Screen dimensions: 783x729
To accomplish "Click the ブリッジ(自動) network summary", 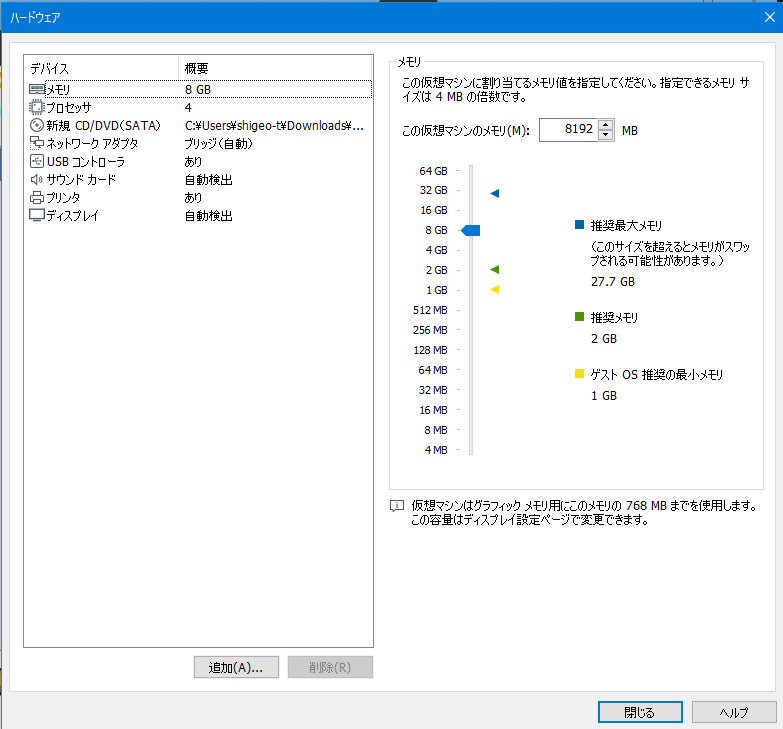I will click(218, 144).
